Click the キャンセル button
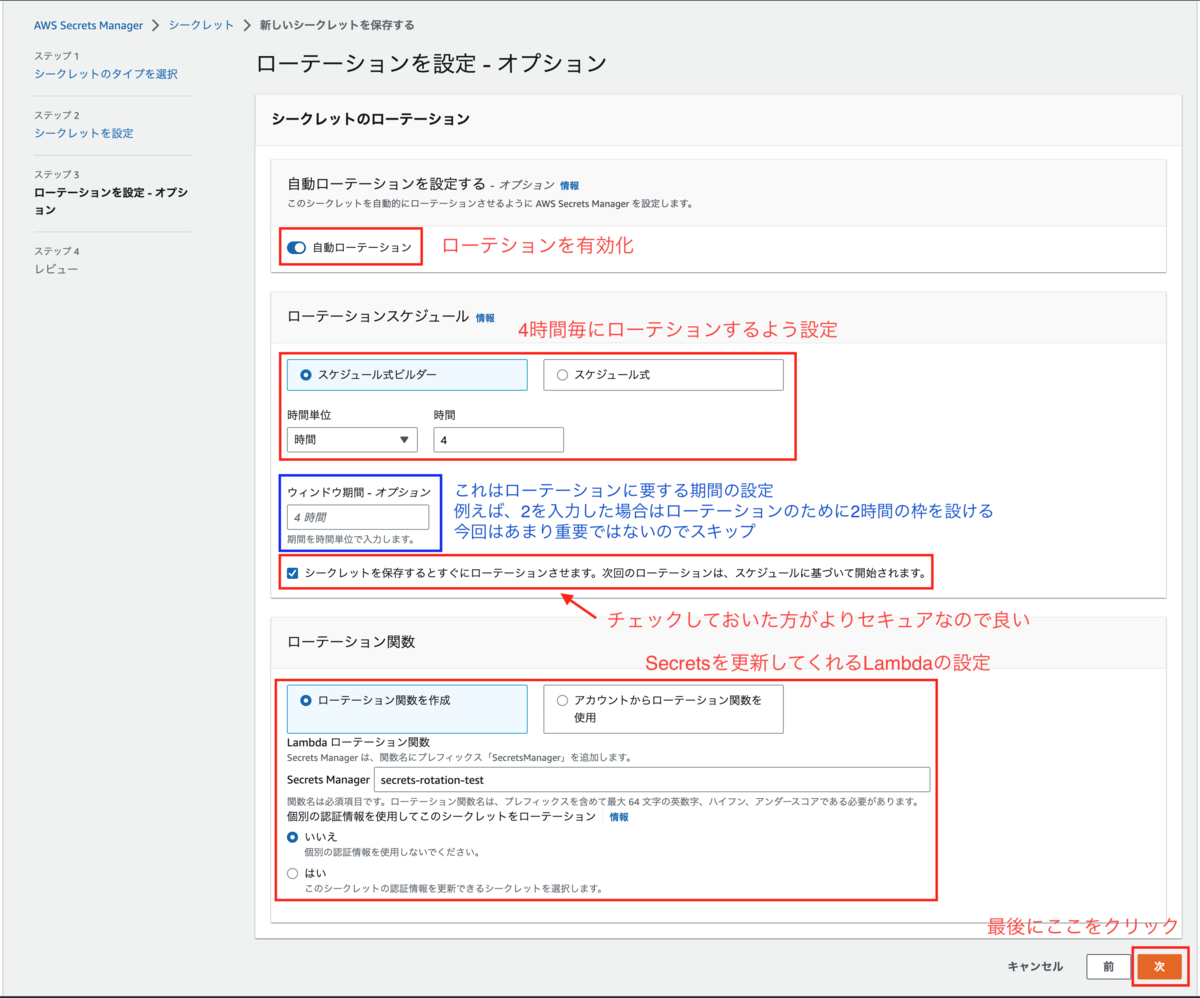The image size is (1200, 998). 1034,966
